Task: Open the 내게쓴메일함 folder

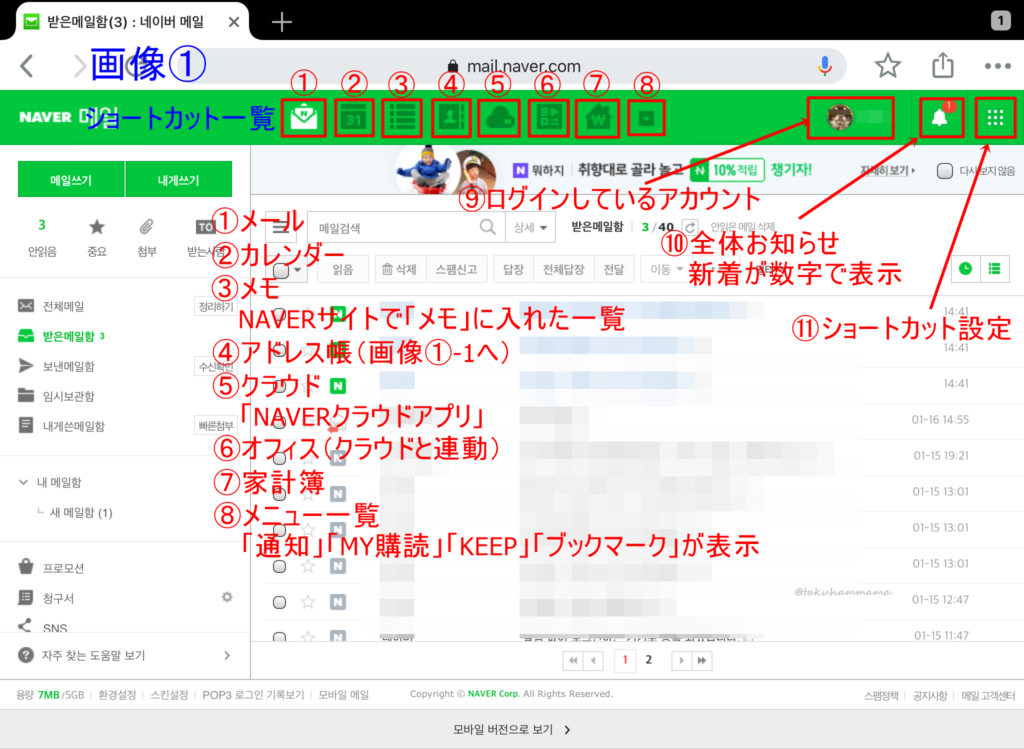Action: [74, 426]
